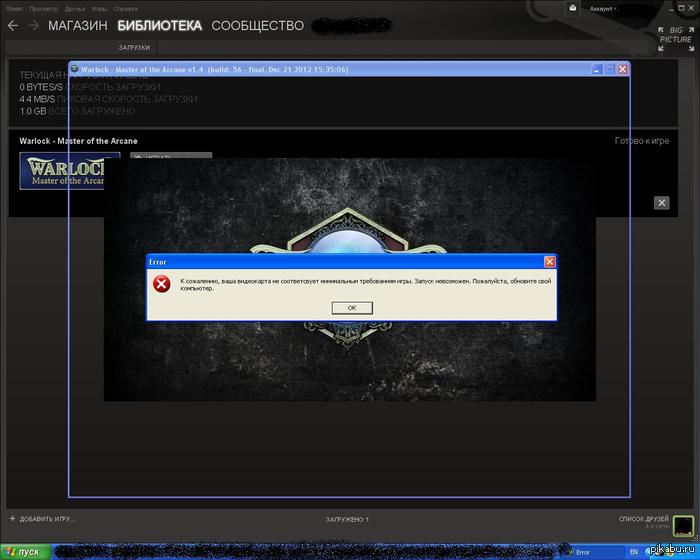The width and height of the screenshot is (700, 560).
Task: Click the forward navigation arrow
Action: pyautogui.click(x=33, y=25)
